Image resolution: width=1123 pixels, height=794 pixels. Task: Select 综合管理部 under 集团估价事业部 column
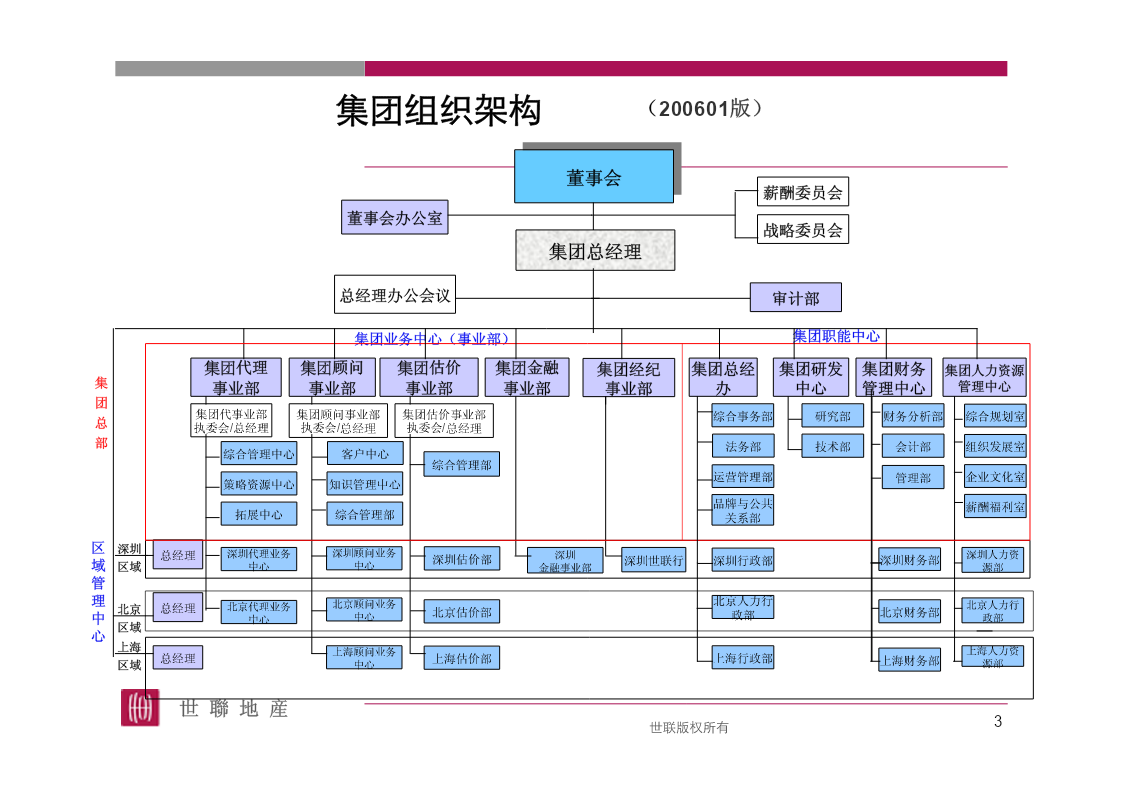coord(461,465)
